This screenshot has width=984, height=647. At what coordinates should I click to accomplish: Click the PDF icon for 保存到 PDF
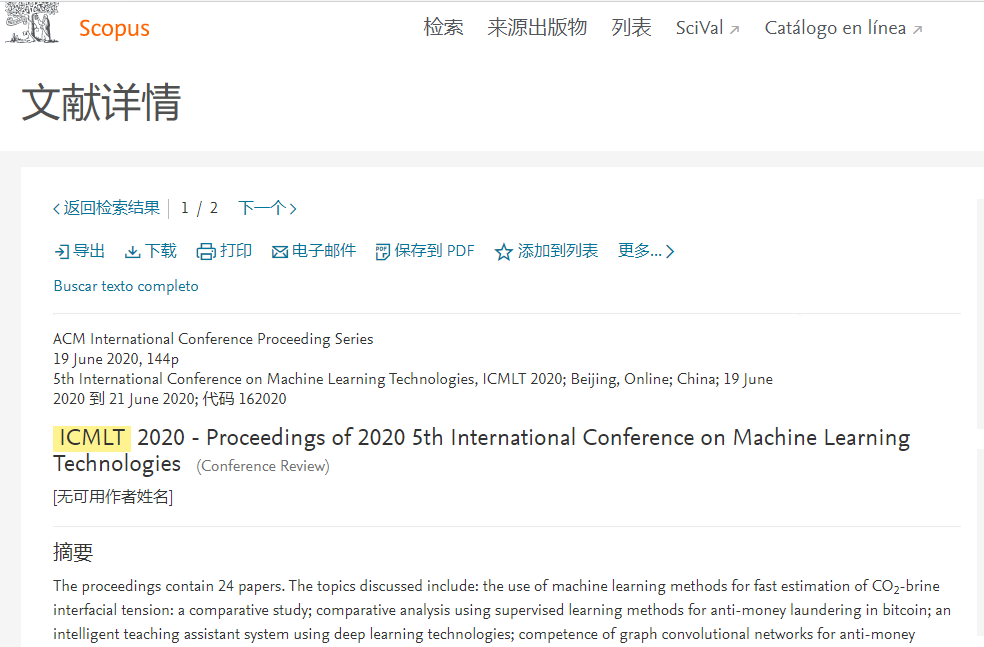(x=382, y=252)
